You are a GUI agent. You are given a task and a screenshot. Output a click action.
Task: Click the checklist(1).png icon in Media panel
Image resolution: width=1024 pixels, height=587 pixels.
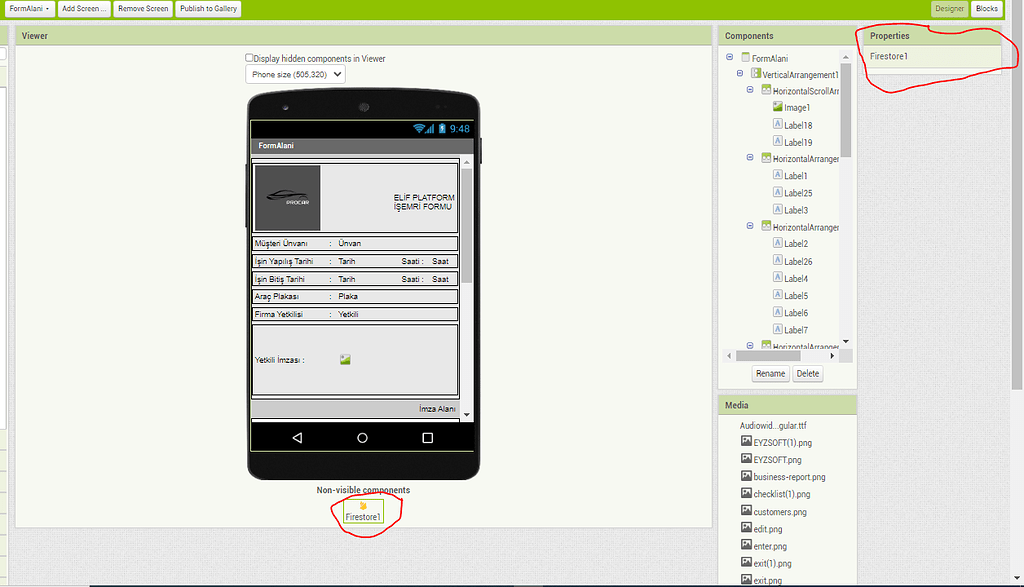[745, 493]
